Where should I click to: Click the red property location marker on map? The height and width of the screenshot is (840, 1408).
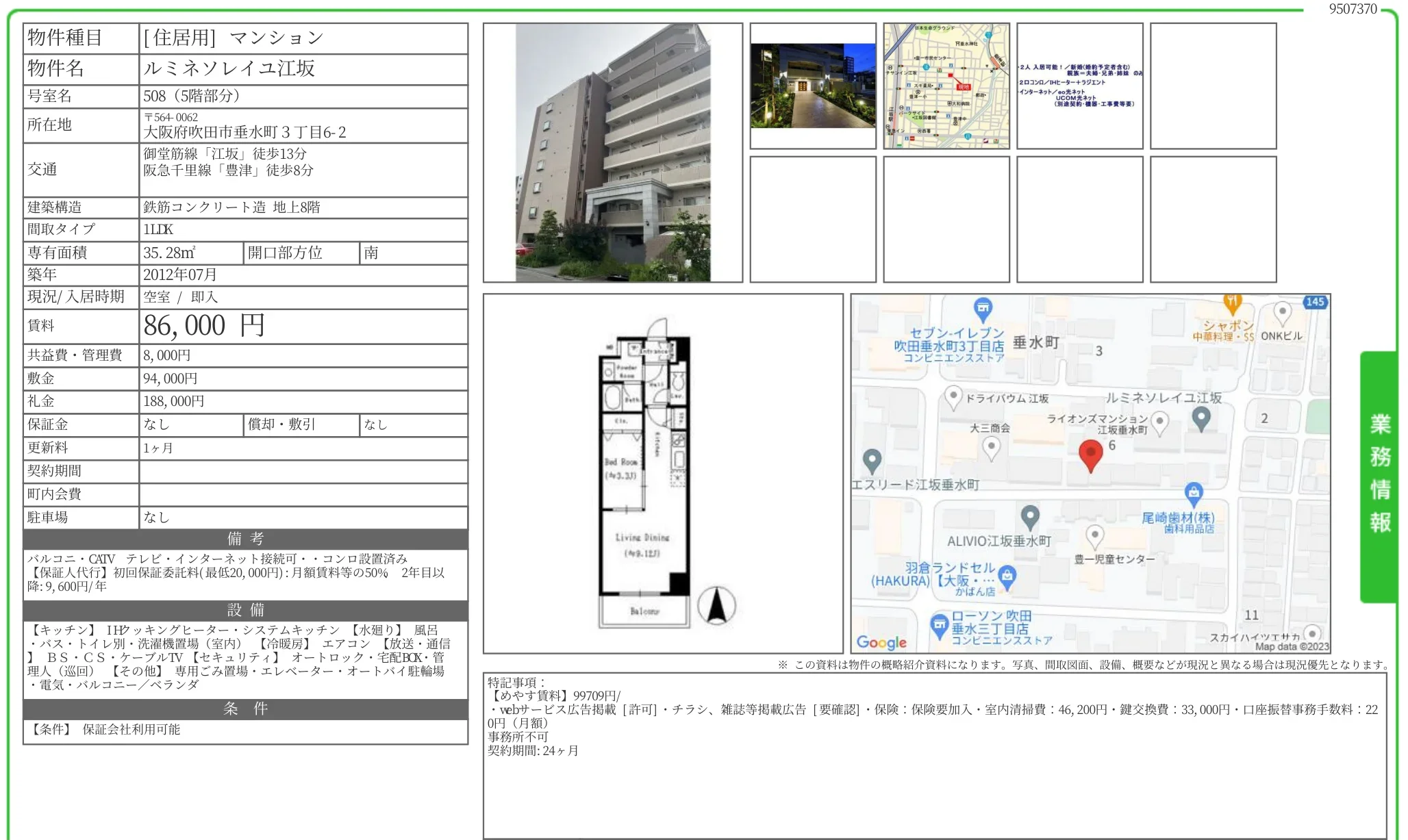pyautogui.click(x=1091, y=456)
